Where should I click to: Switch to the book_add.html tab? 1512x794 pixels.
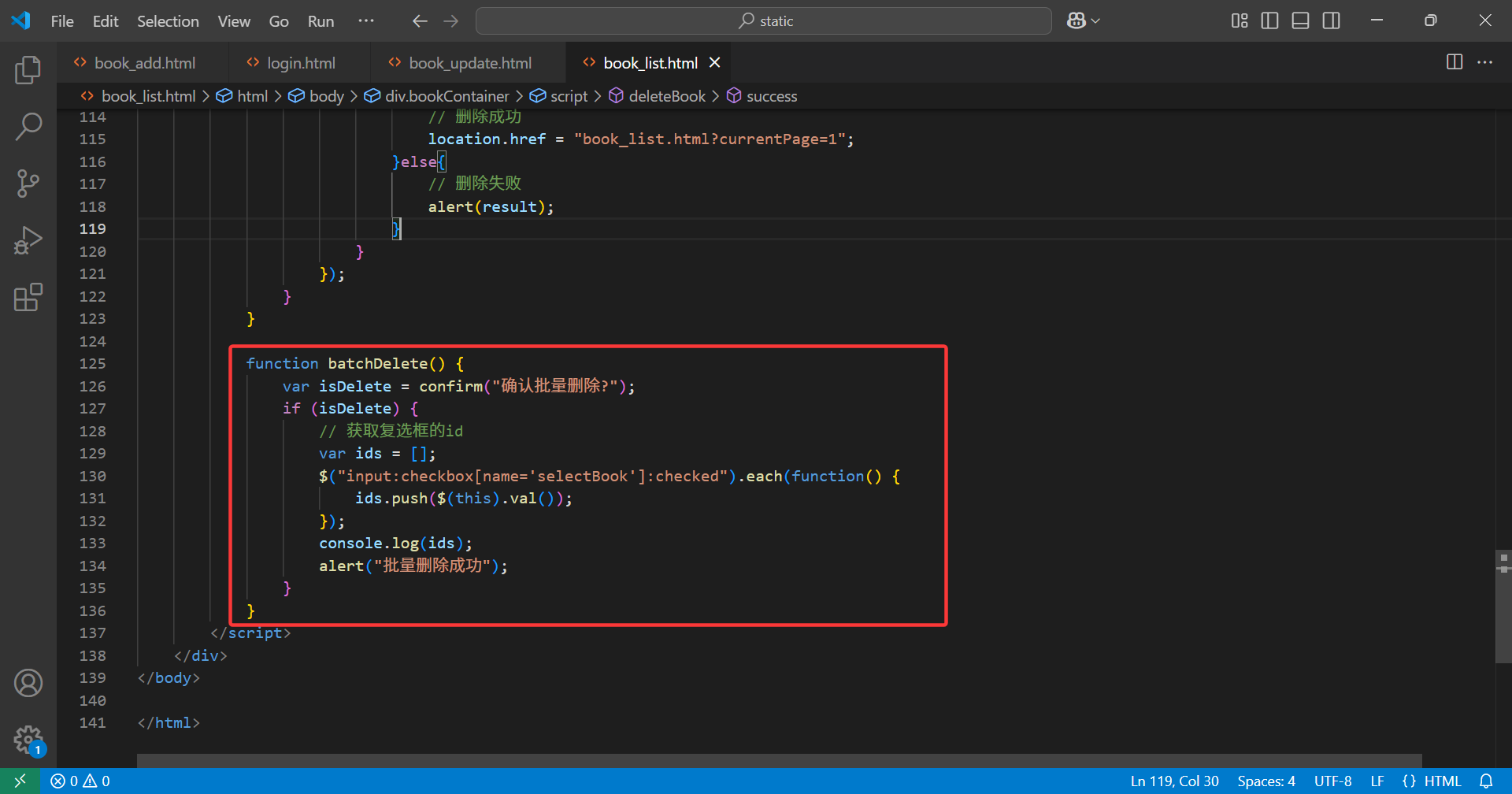click(143, 62)
